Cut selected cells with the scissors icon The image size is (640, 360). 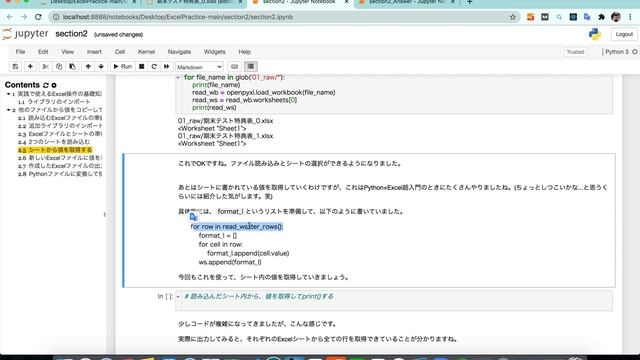45,67
